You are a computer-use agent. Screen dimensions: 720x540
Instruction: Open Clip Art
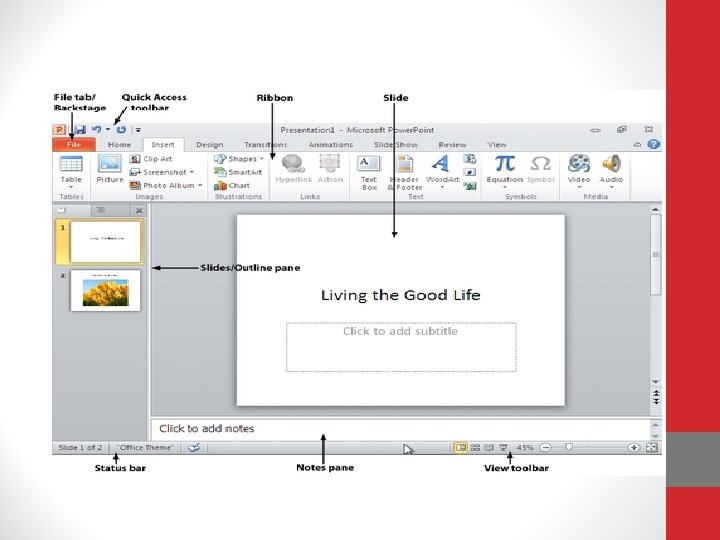coord(152,159)
